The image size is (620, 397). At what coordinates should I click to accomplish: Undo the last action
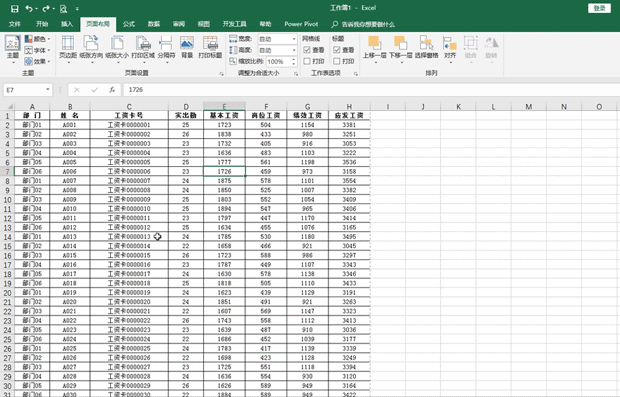(x=28, y=8)
